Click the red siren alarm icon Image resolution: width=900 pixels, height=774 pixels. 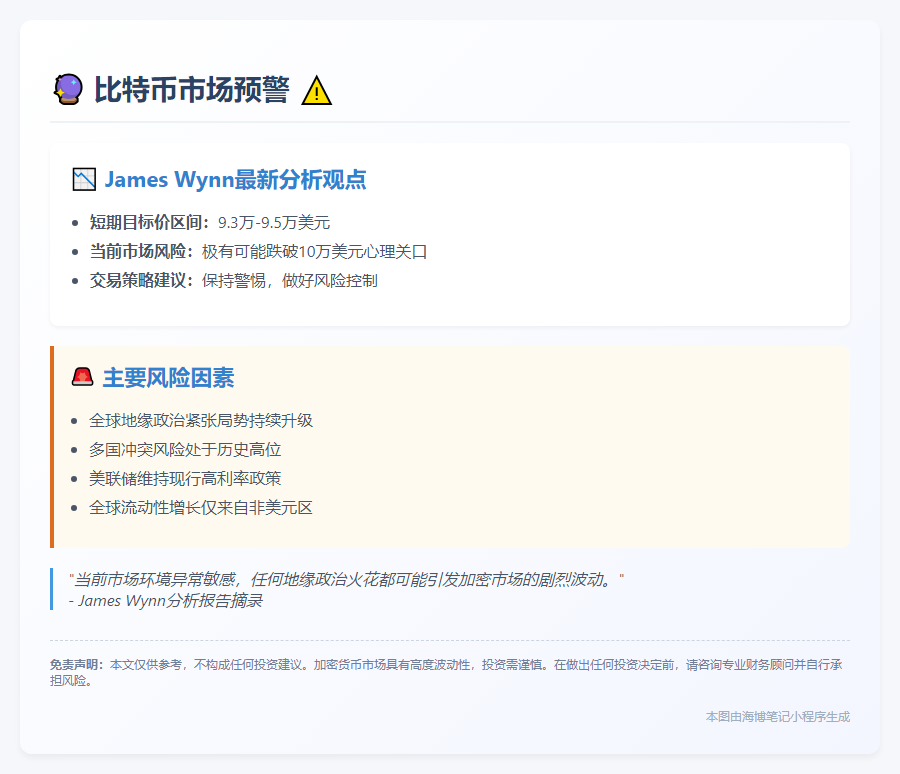point(83,377)
